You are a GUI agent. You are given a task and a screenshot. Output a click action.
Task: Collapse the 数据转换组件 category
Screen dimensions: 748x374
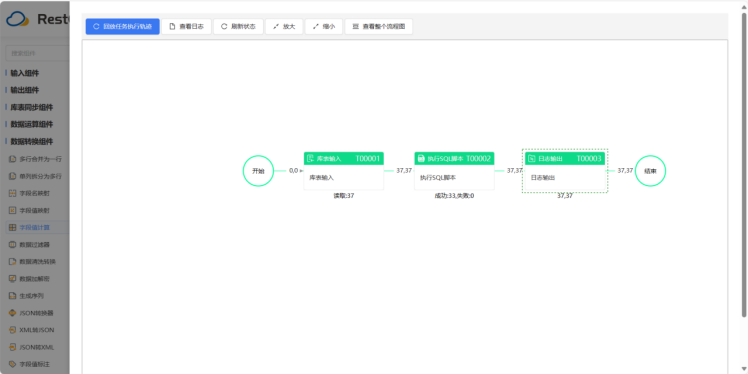(x=31, y=142)
